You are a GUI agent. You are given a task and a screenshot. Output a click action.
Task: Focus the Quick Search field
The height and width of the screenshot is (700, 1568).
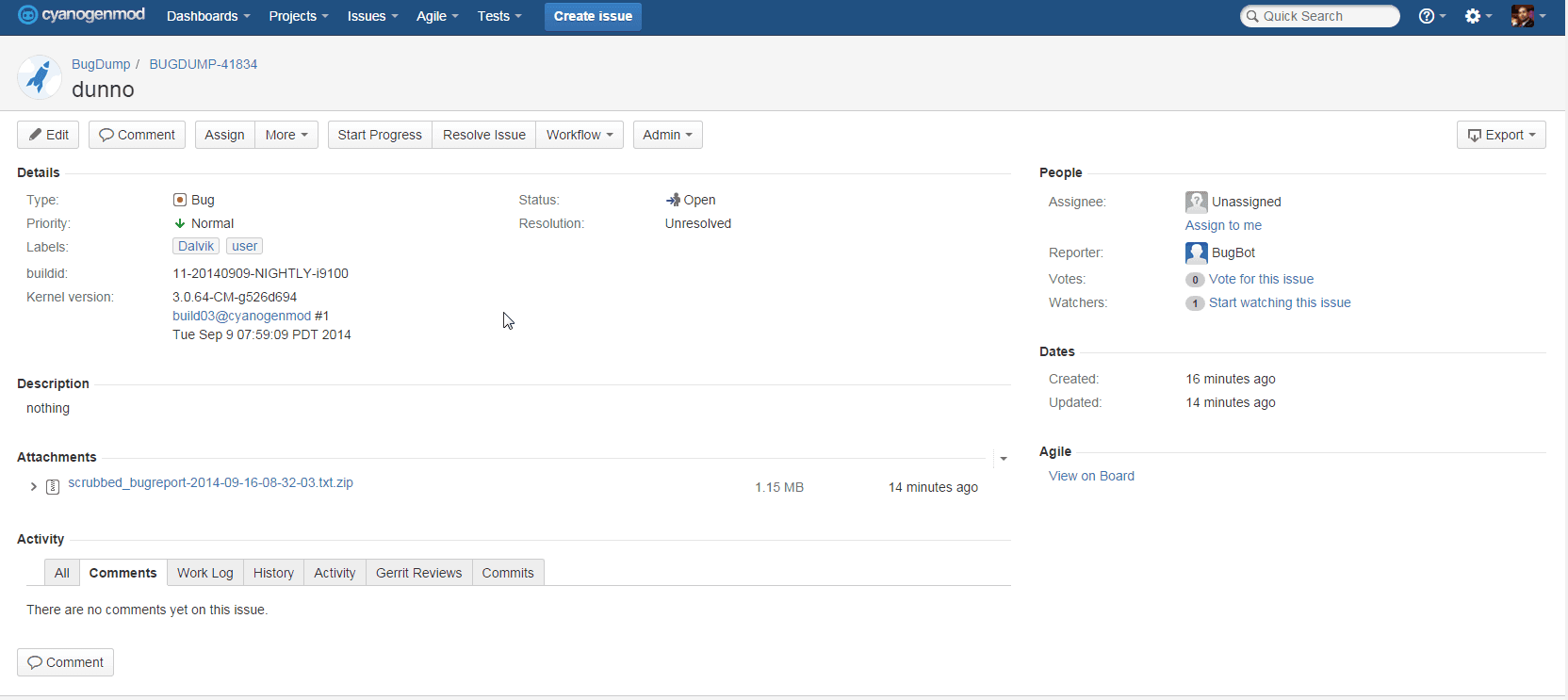1320,16
